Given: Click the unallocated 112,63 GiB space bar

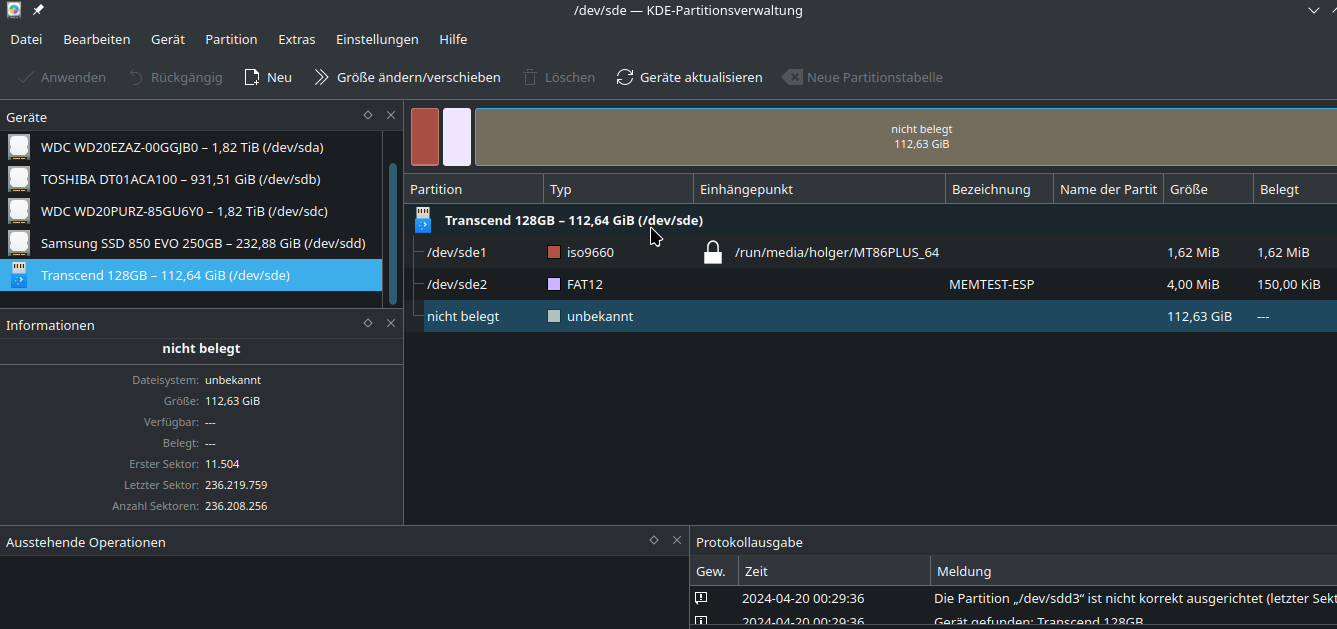Looking at the screenshot, I should (905, 137).
